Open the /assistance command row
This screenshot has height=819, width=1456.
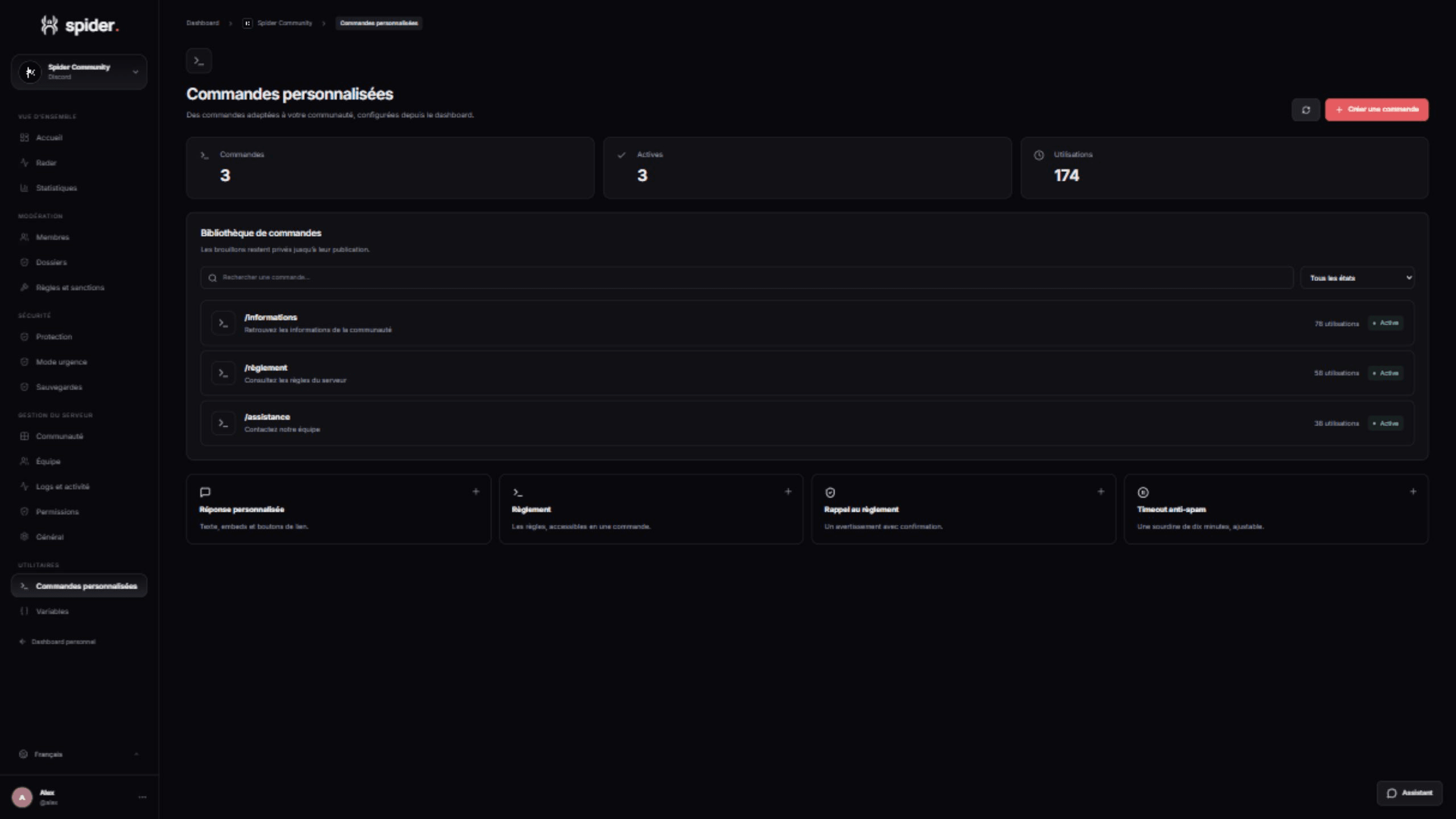tap(807, 423)
